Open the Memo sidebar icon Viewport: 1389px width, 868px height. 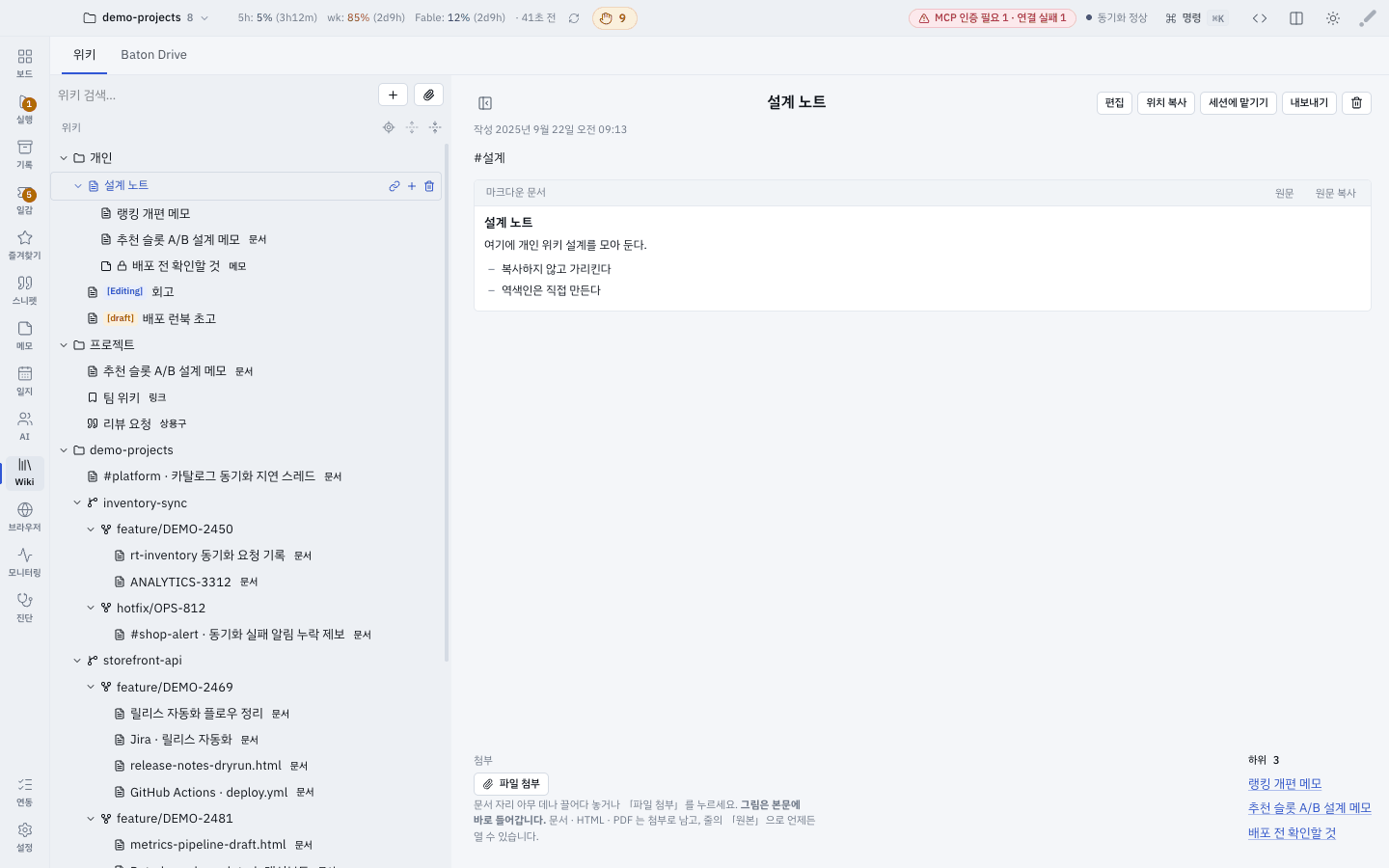click(25, 335)
